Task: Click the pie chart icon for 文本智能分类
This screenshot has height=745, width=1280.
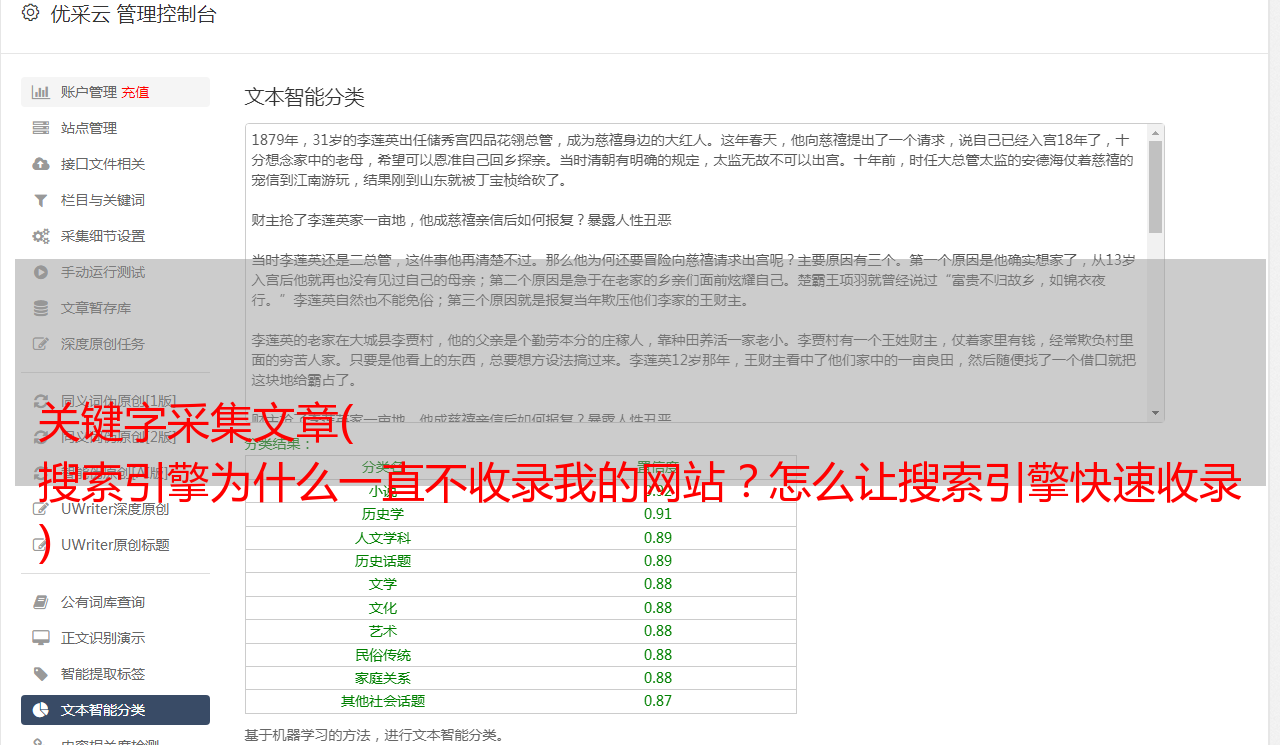Action: coord(41,710)
